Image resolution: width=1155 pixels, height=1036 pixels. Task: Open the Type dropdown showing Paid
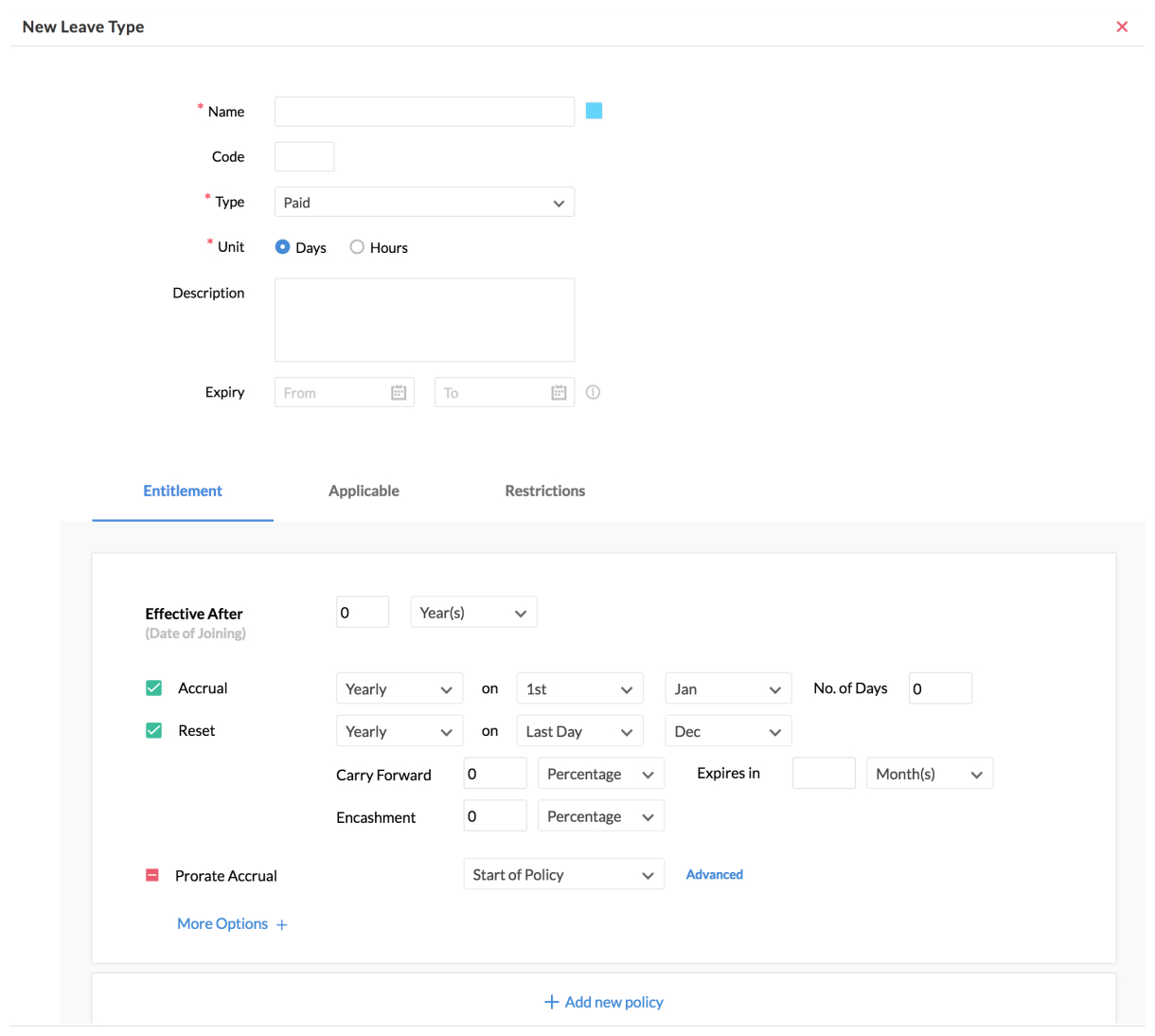[424, 203]
